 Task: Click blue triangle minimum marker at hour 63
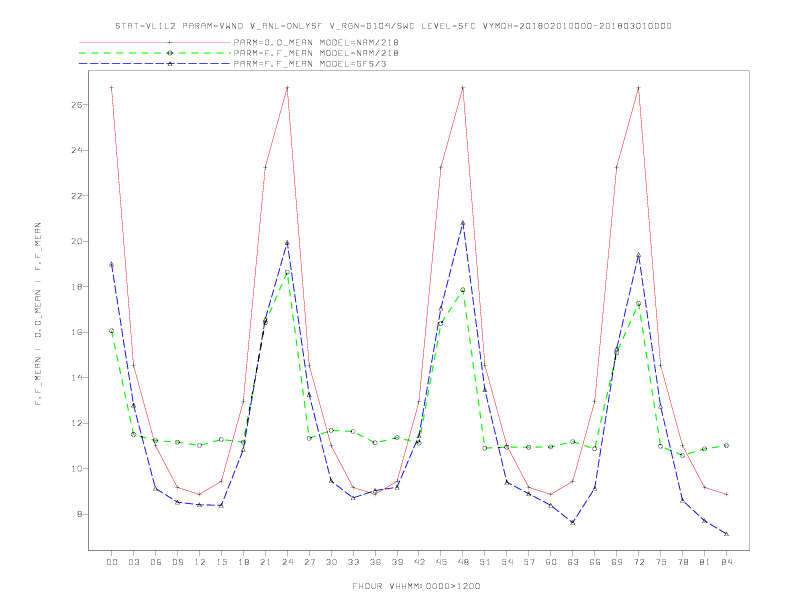pyautogui.click(x=573, y=522)
